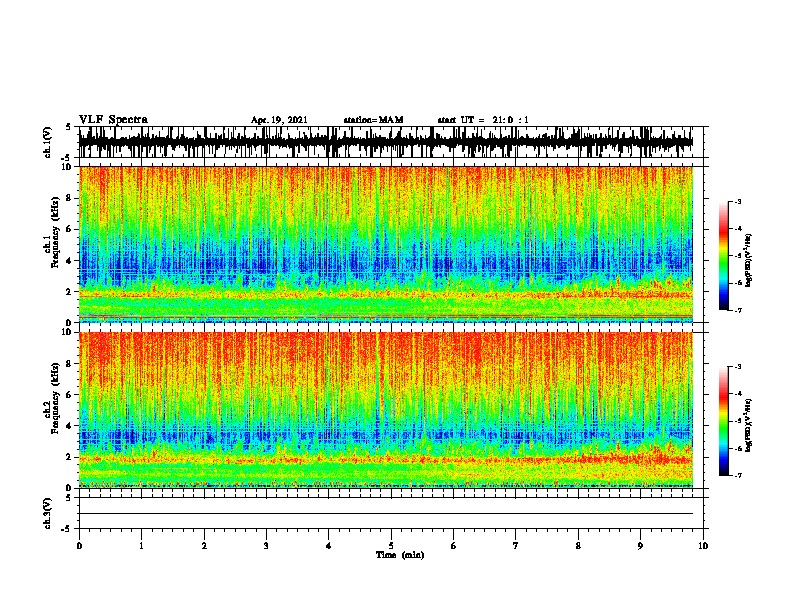This screenshot has height=612, width=792.
Task: Click the time axis tick label "1"
Action: (x=141, y=546)
